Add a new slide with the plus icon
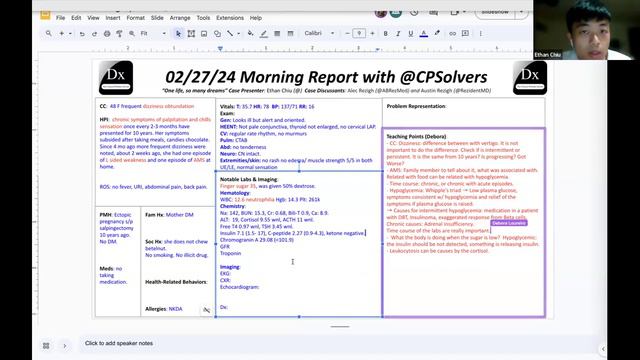The width and height of the screenshot is (640, 360). [x=62, y=33]
